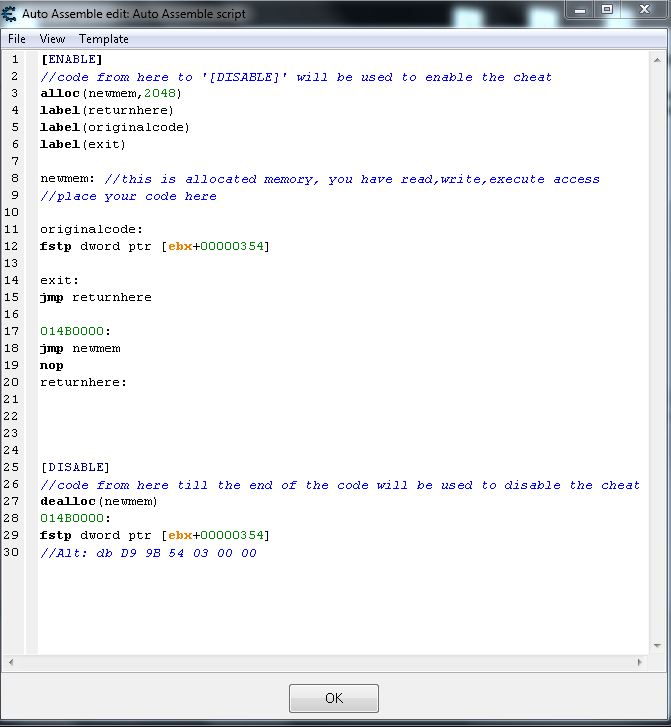Image resolution: width=671 pixels, height=727 pixels.
Task: Open the Template menu
Action: tap(104, 39)
